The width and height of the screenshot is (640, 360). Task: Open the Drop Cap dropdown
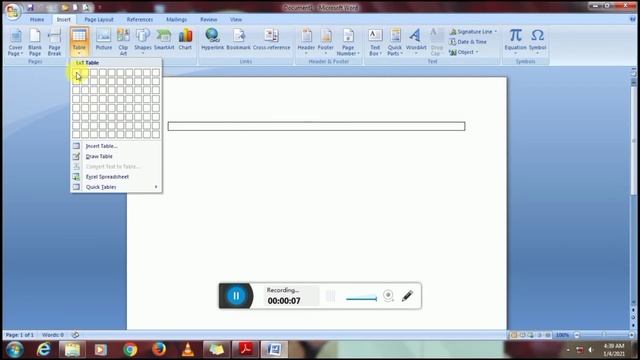pyautogui.click(x=436, y=42)
